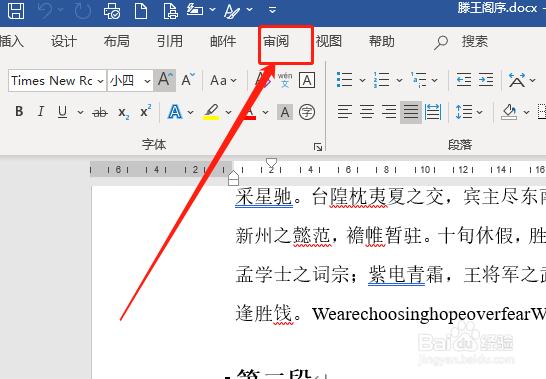The width and height of the screenshot is (546, 379).
Task: Click the text 十旬休假
Action: pos(475,235)
